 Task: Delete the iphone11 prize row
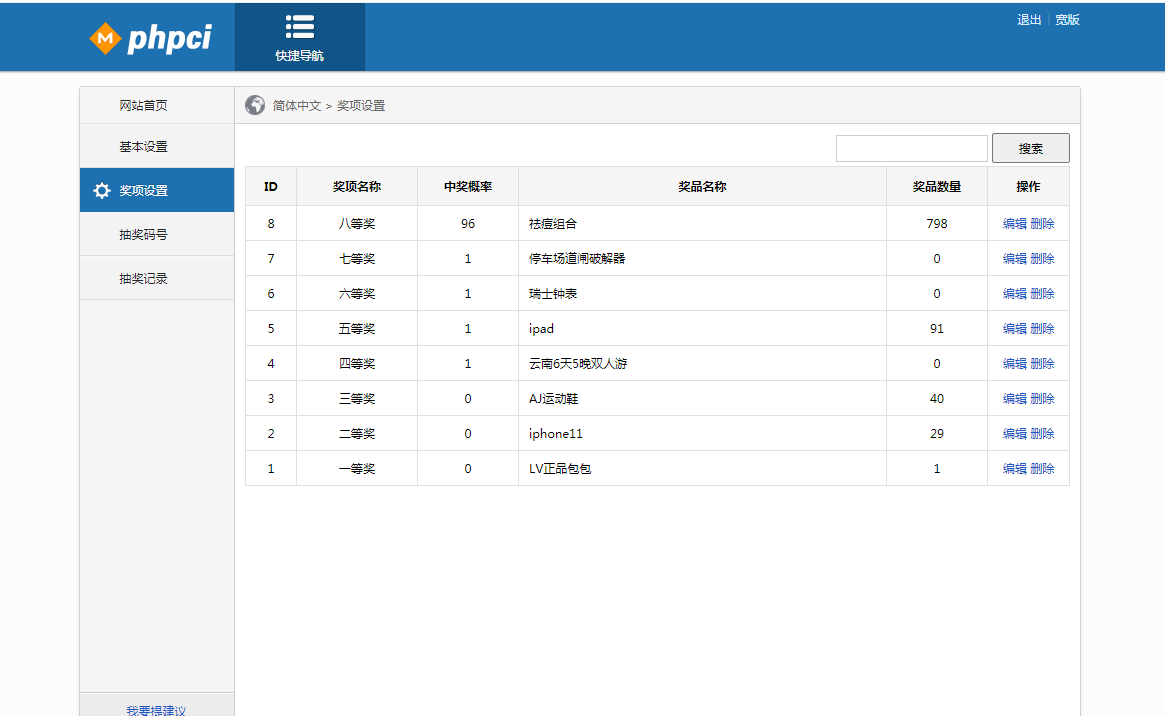click(x=1043, y=433)
